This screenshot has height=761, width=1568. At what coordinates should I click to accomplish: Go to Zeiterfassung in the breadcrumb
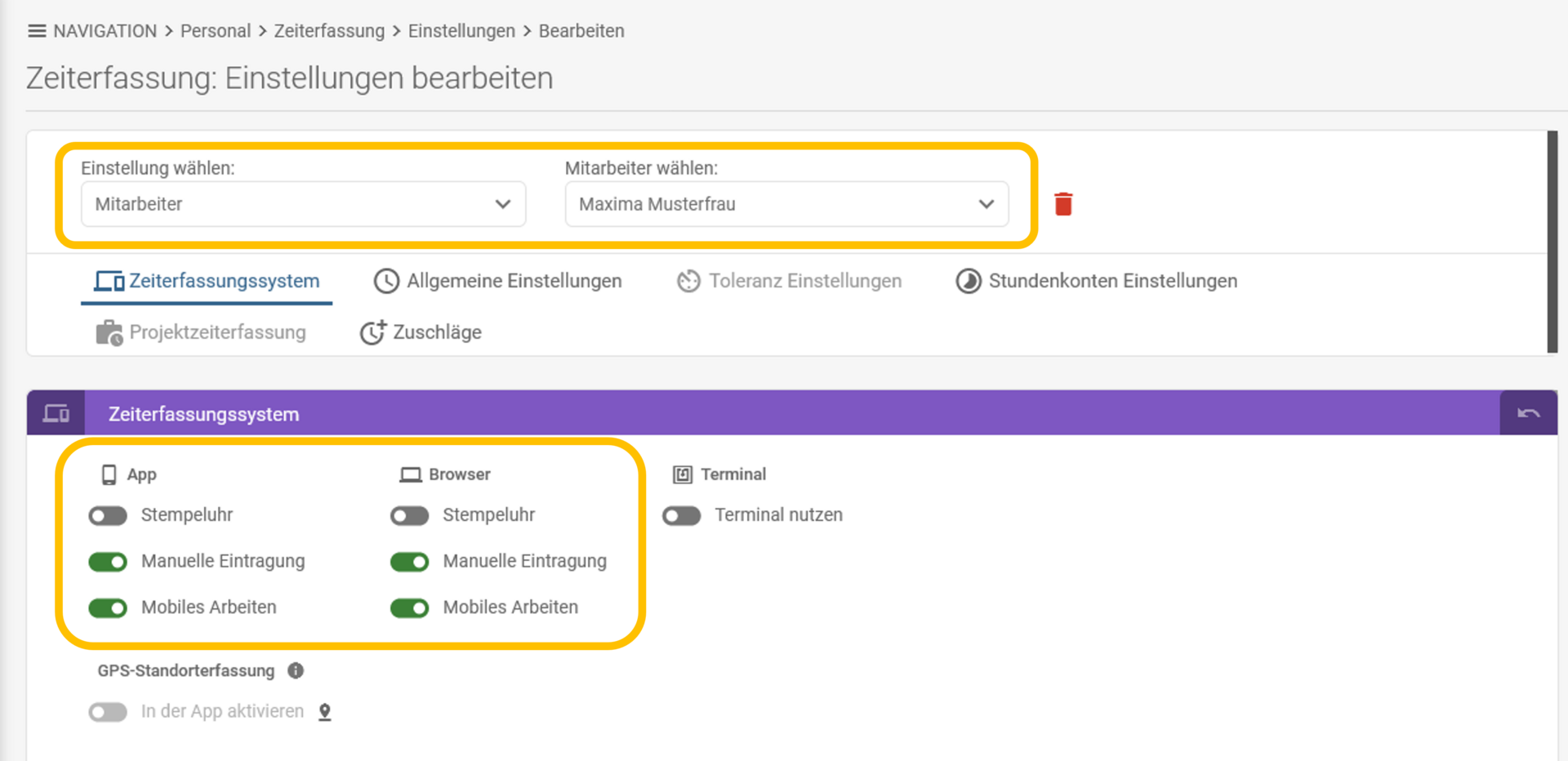point(329,31)
